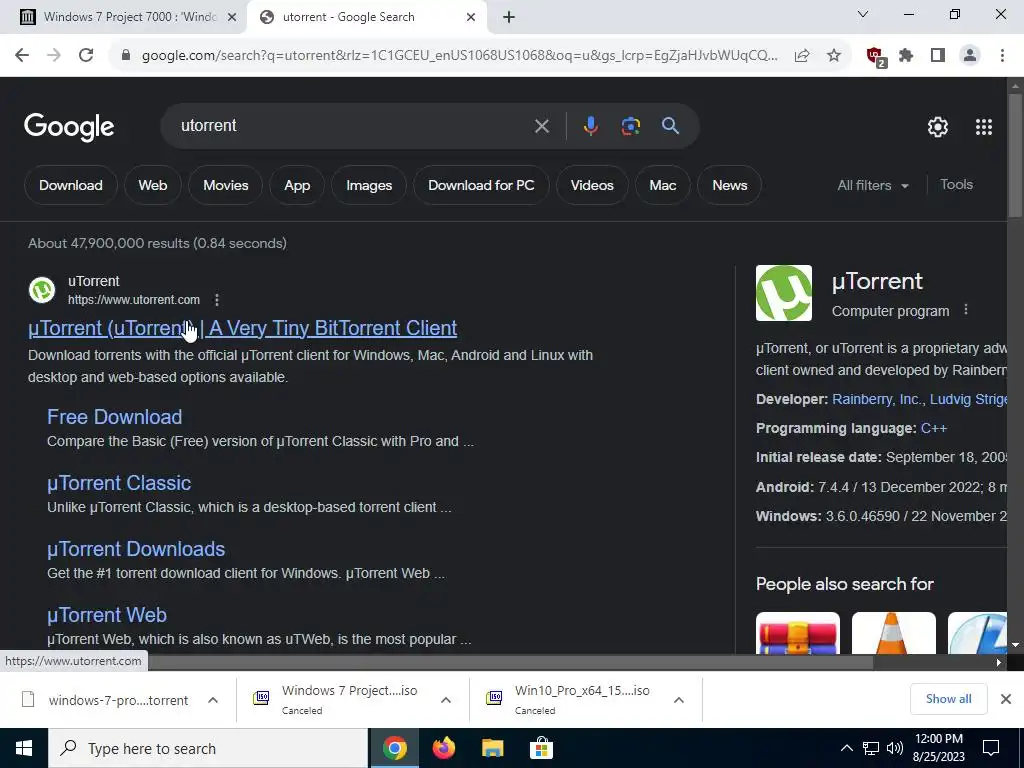Open the Free Download sitelink

point(114,417)
